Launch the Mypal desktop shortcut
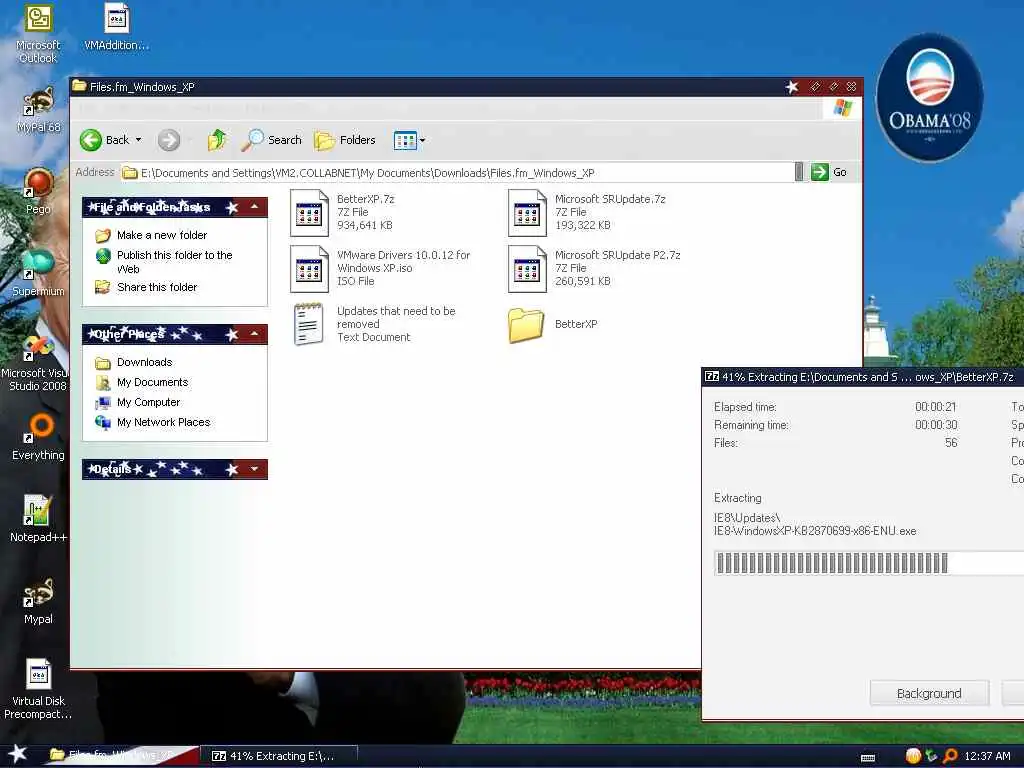The width and height of the screenshot is (1024, 768). tap(38, 601)
